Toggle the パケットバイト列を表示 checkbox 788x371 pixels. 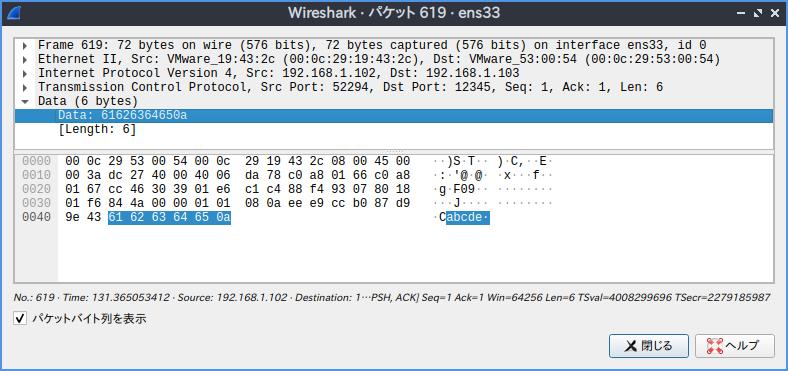pyautogui.click(x=20, y=319)
